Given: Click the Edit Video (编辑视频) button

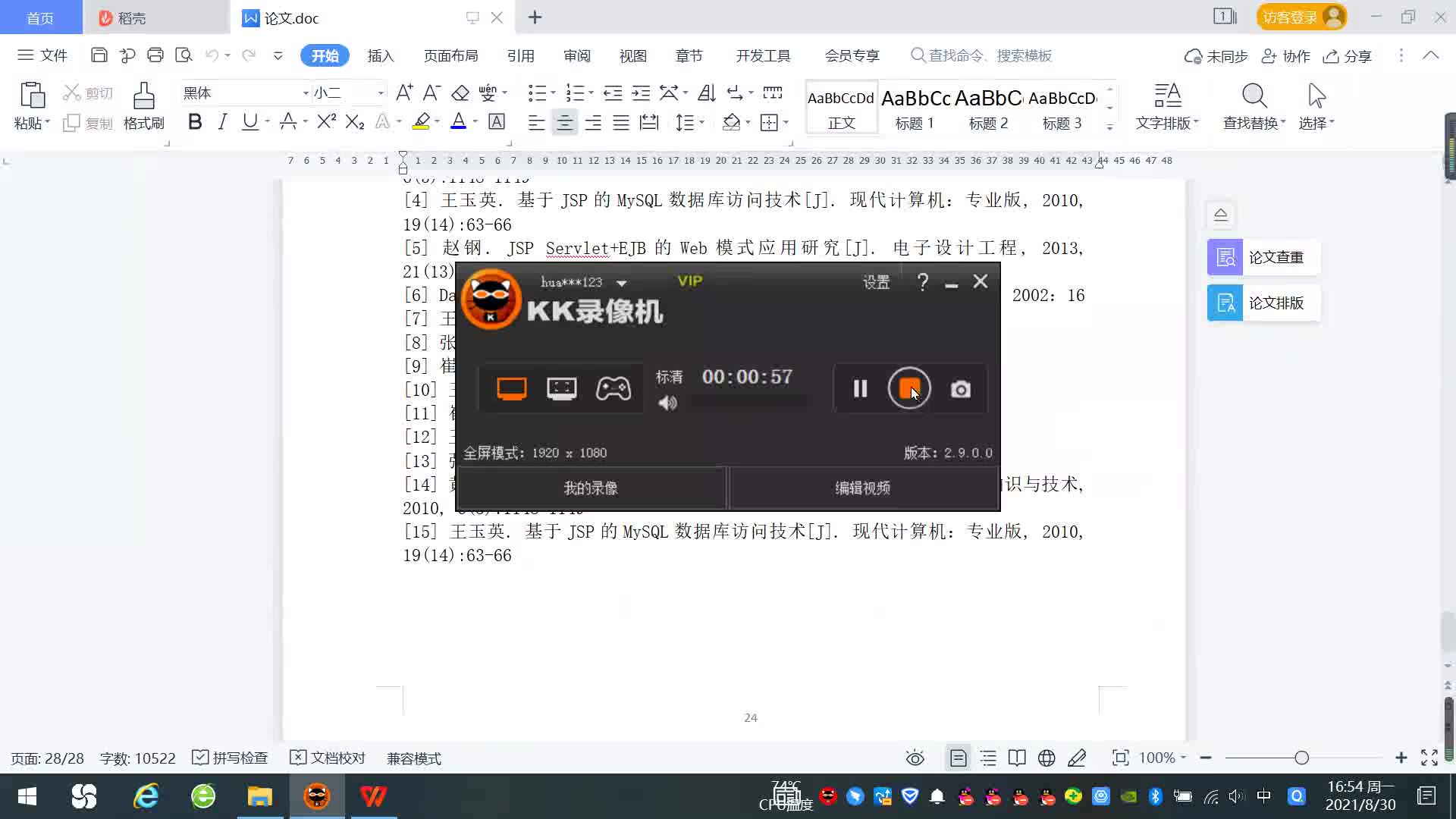Looking at the screenshot, I should pos(863,488).
